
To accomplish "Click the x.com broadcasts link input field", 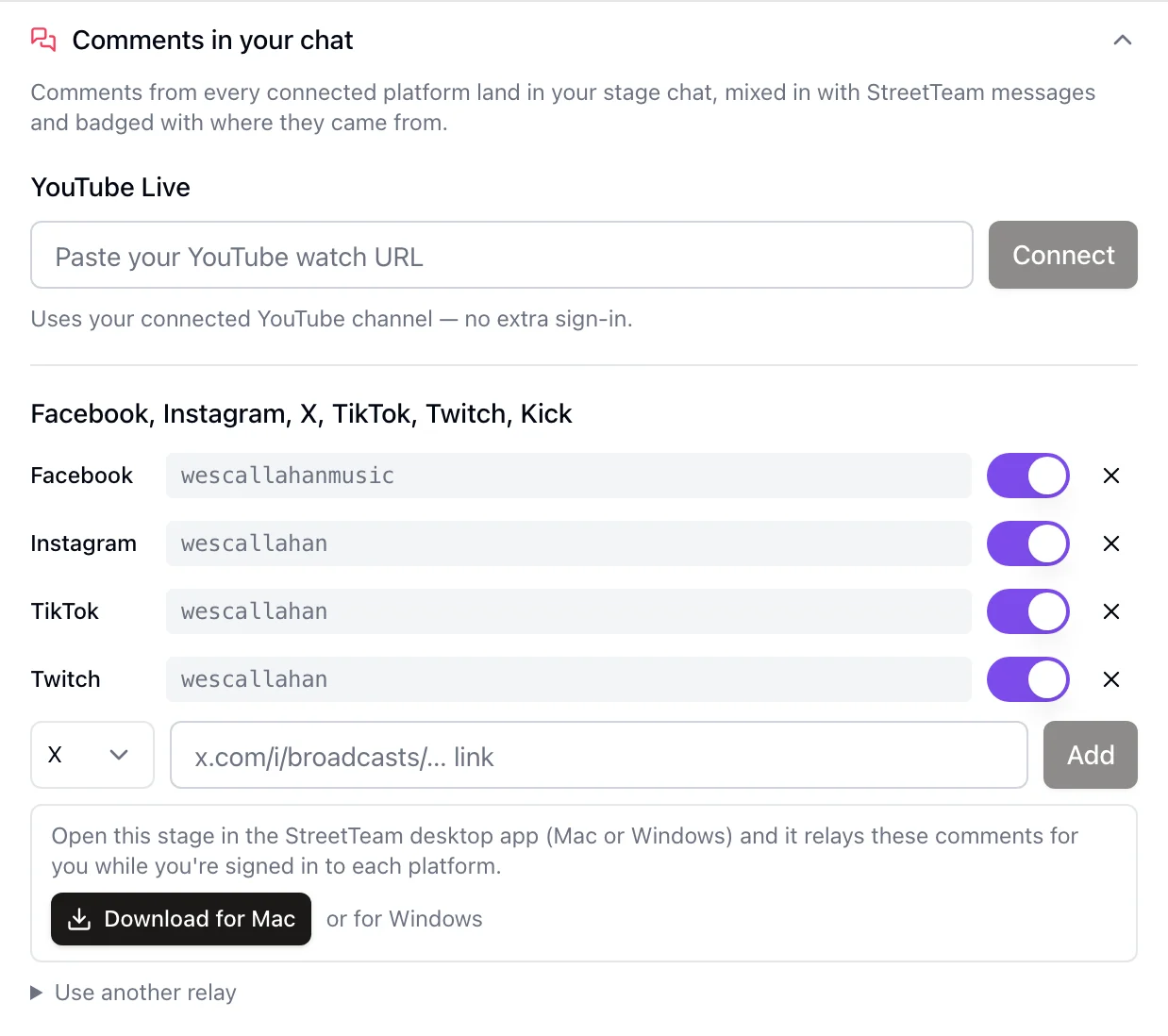I will tap(599, 755).
